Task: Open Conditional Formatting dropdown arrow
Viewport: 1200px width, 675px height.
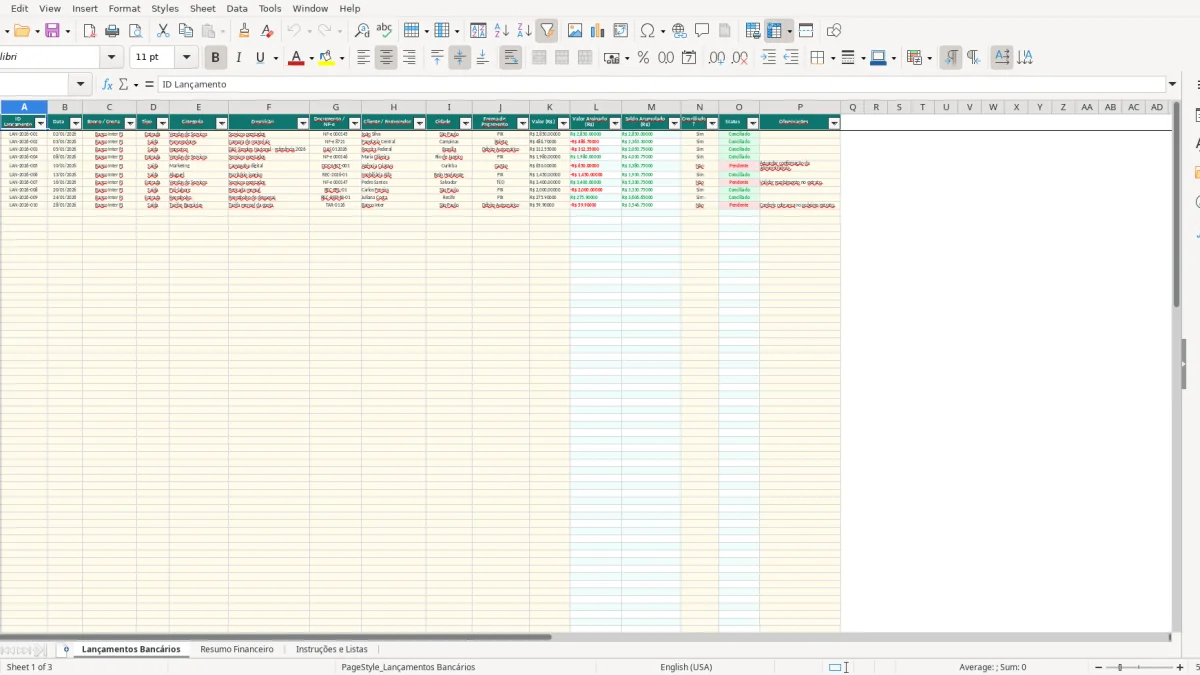Action: (929, 58)
